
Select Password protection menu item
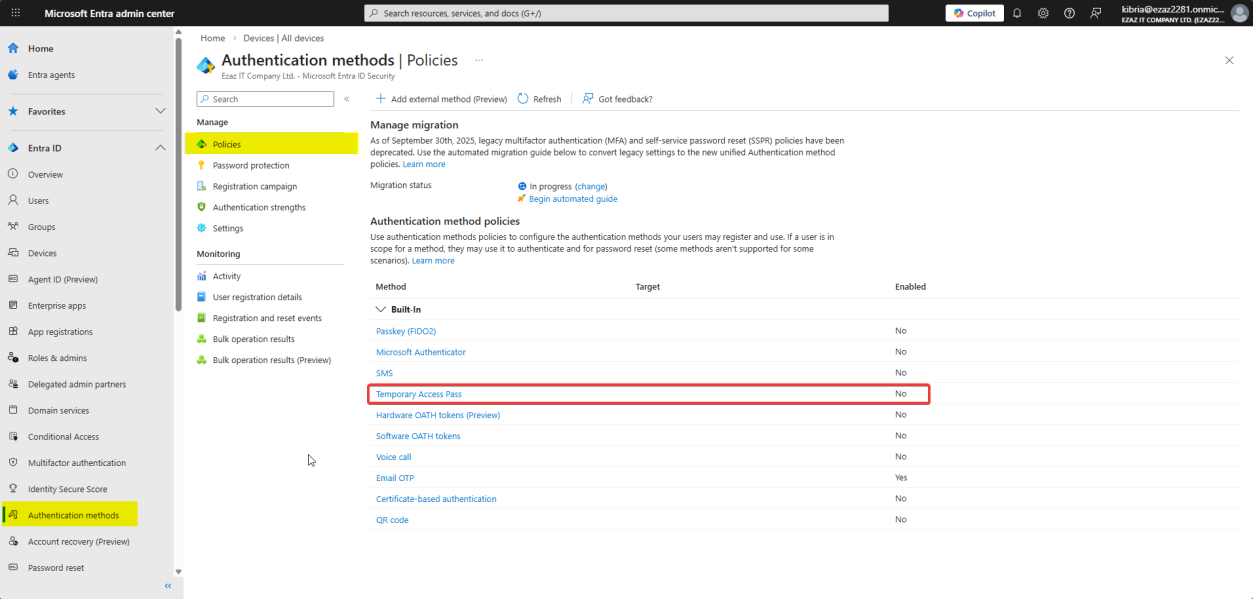(x=251, y=165)
